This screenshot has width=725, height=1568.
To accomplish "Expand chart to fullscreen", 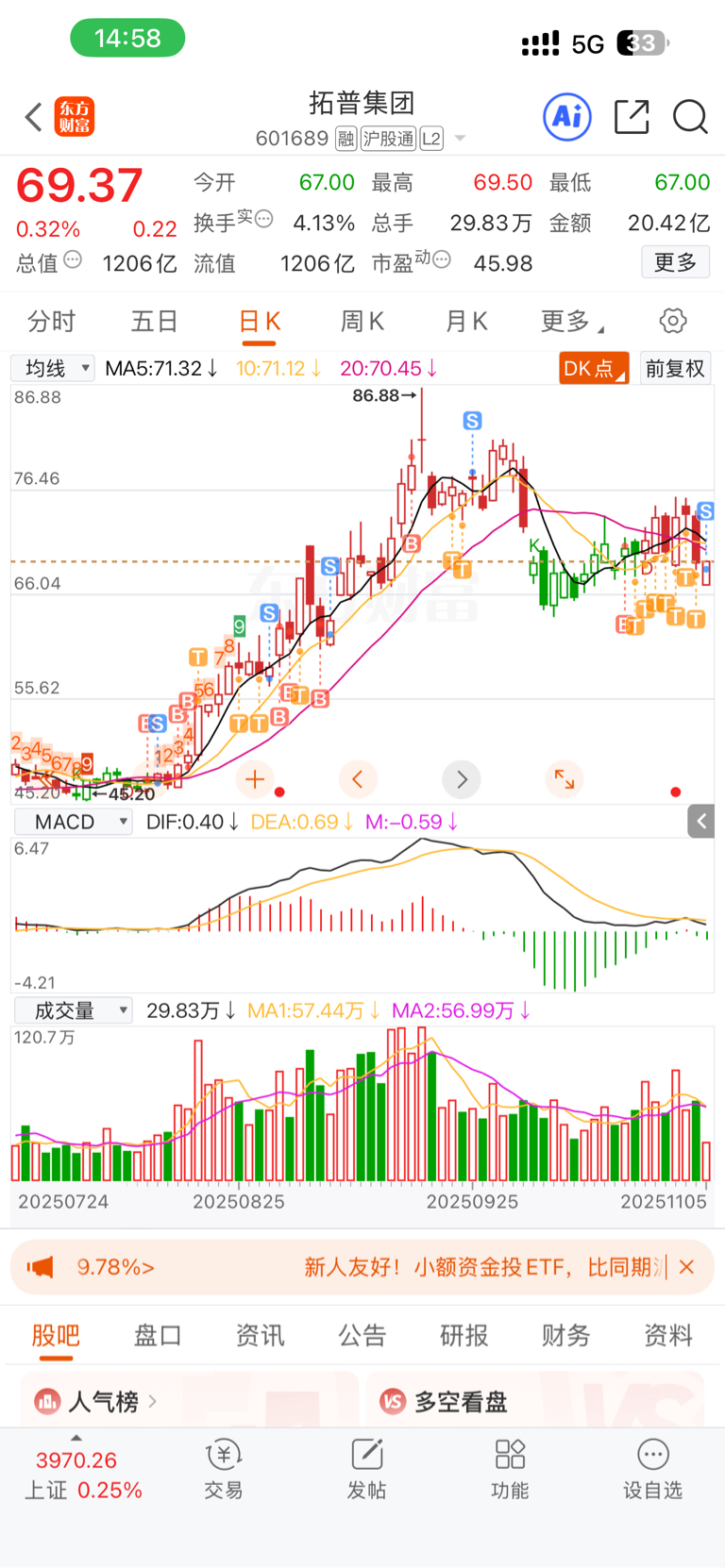I will click(x=565, y=779).
